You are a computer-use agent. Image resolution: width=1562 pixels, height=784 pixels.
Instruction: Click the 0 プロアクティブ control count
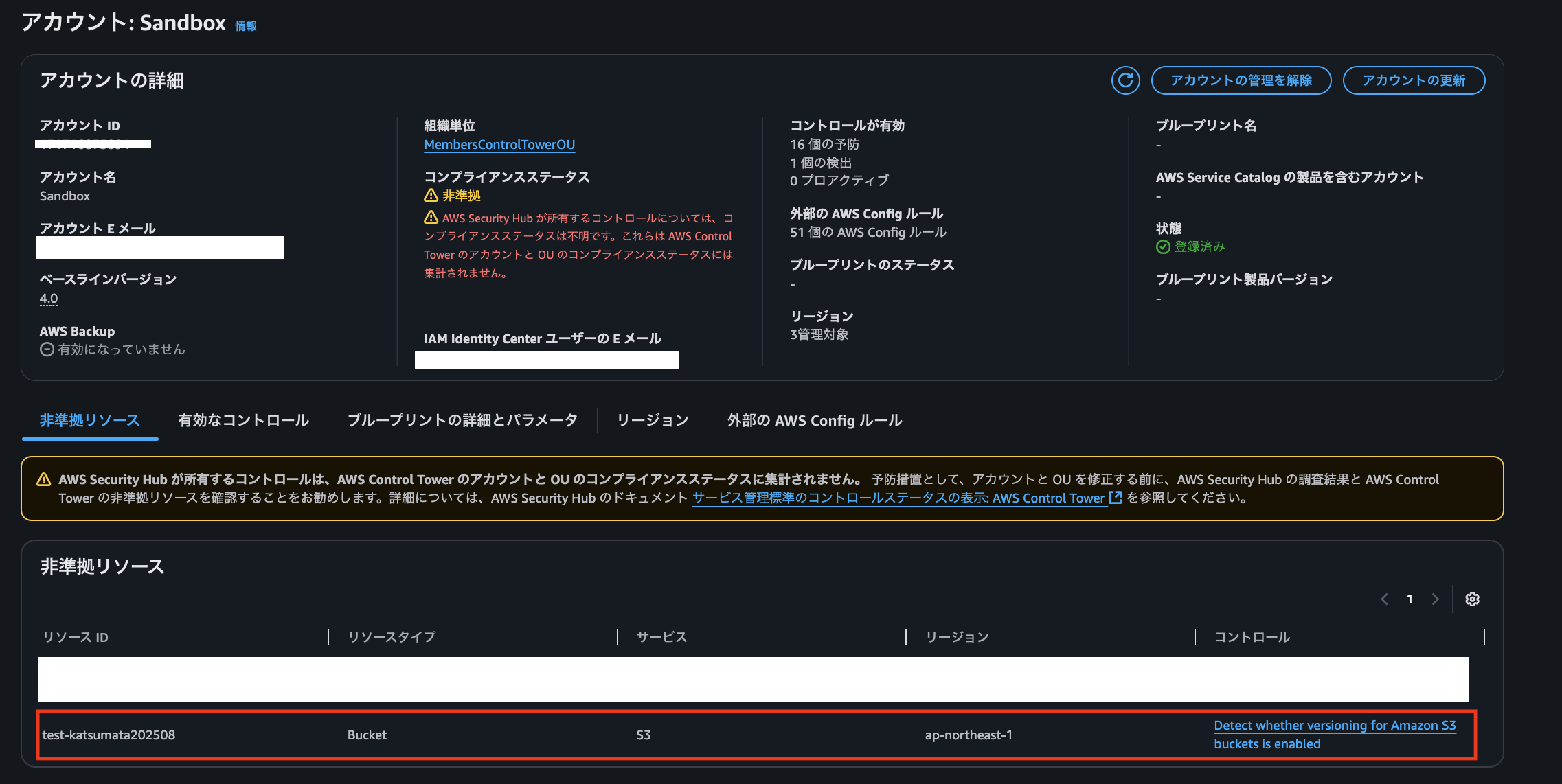point(839,181)
